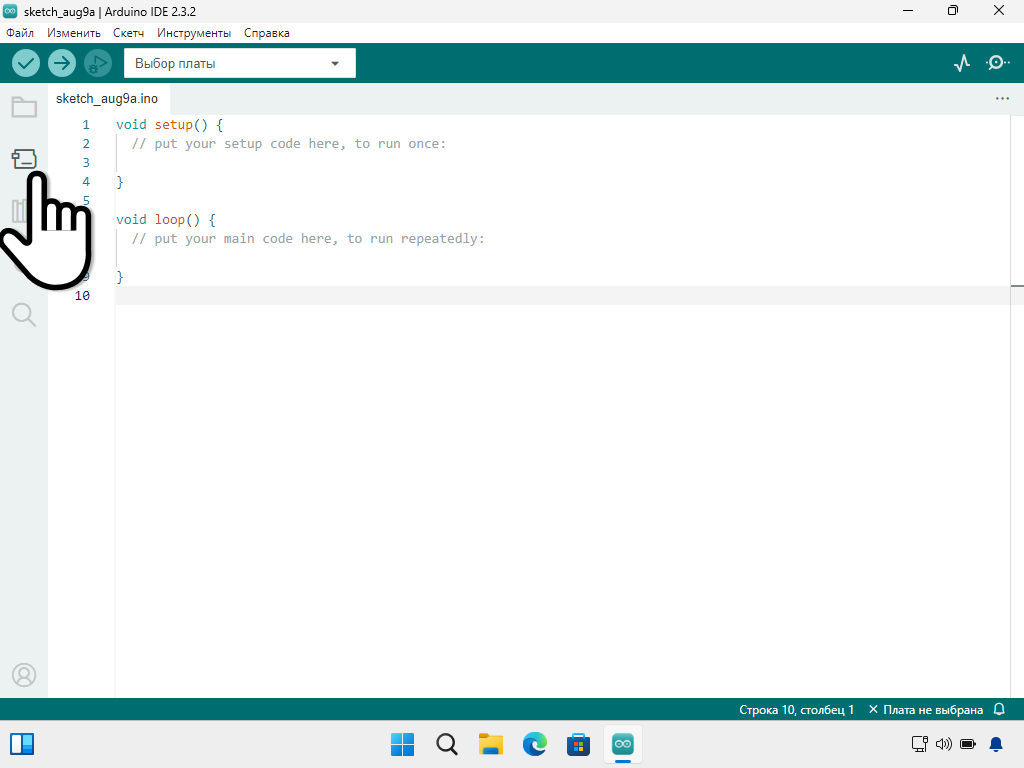Open the Изменить menu

pyautogui.click(x=74, y=33)
